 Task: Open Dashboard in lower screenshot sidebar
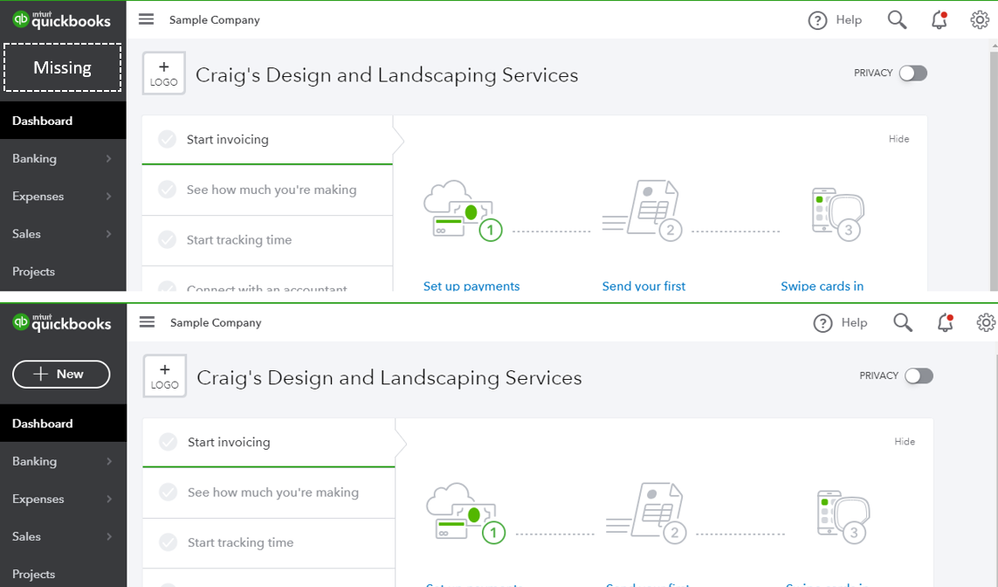(63, 424)
